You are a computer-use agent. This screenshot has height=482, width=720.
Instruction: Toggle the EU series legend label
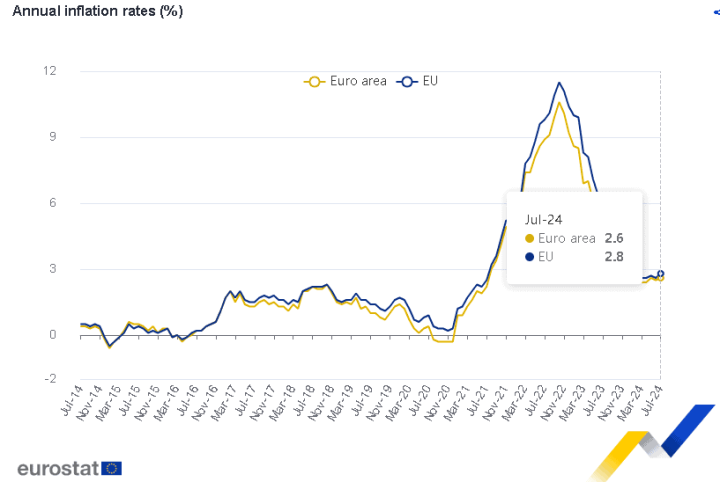[430, 81]
